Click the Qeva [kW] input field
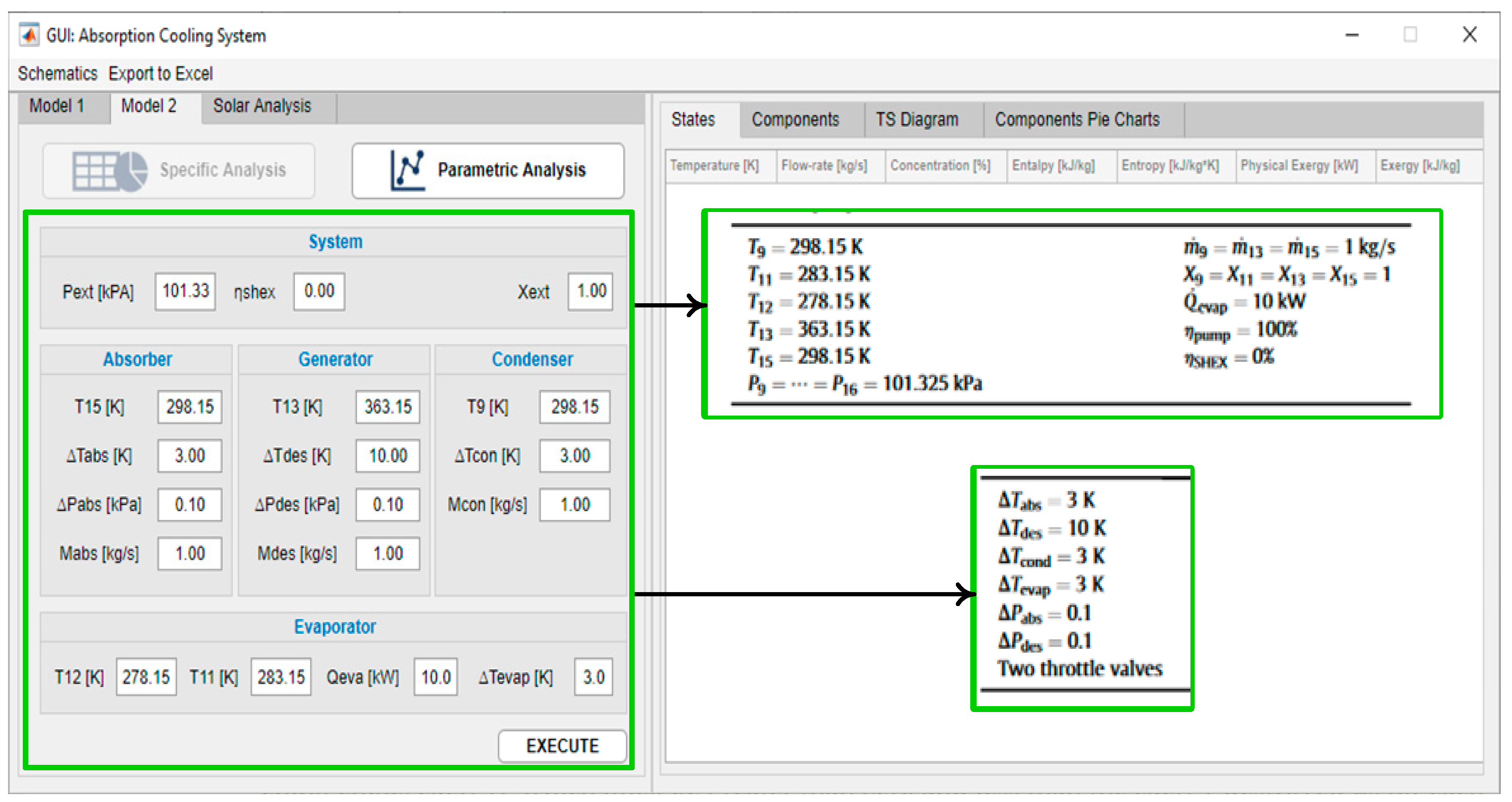 coord(435,677)
